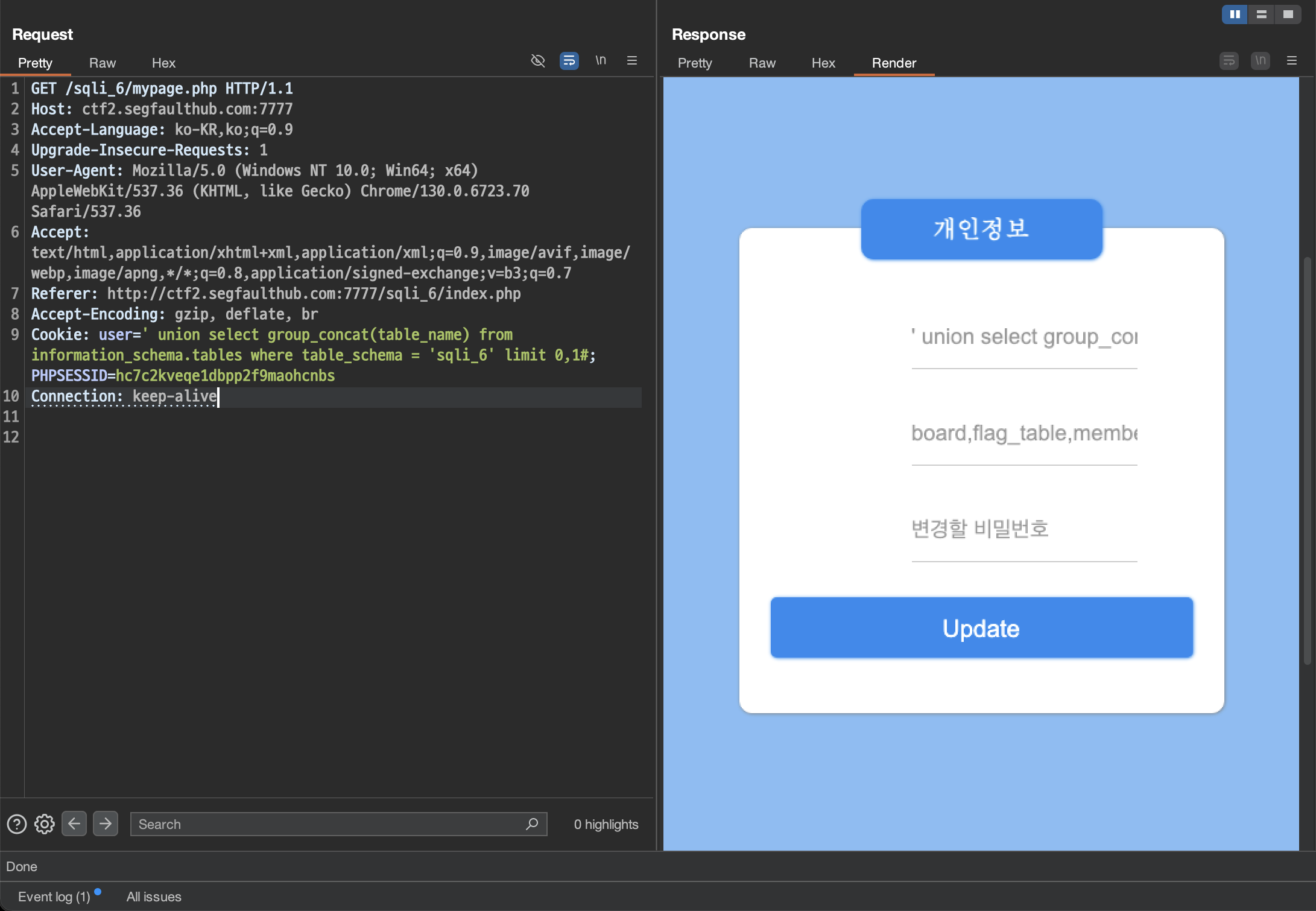This screenshot has width=1316, height=911.
Task: Toggle the request hide-eye visibility icon
Action: pos(537,61)
